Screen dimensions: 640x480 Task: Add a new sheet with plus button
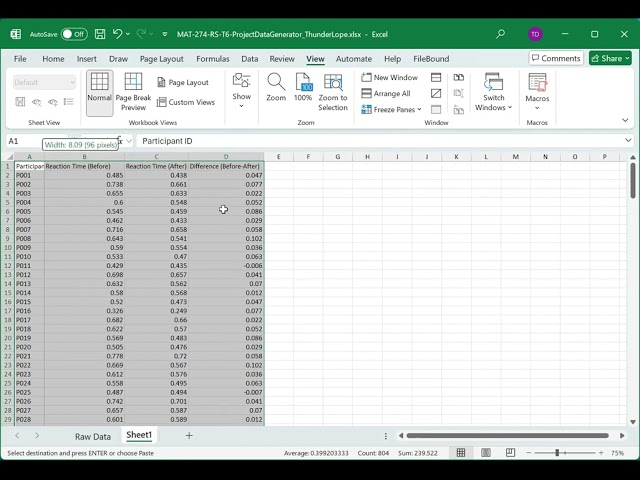pos(189,436)
